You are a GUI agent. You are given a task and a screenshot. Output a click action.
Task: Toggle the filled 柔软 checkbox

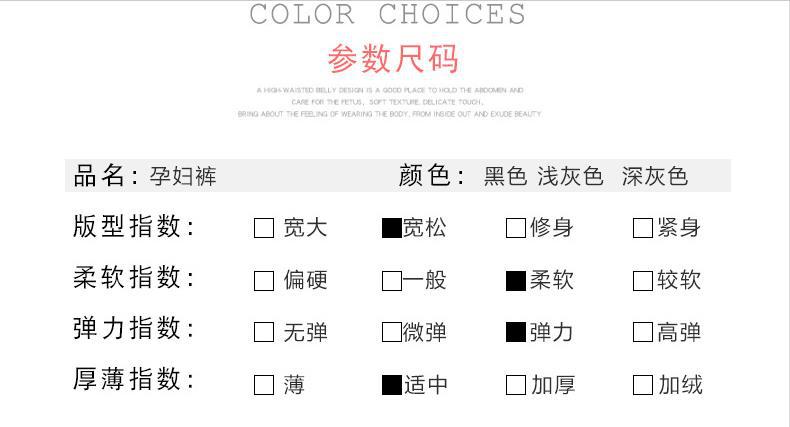tap(516, 281)
